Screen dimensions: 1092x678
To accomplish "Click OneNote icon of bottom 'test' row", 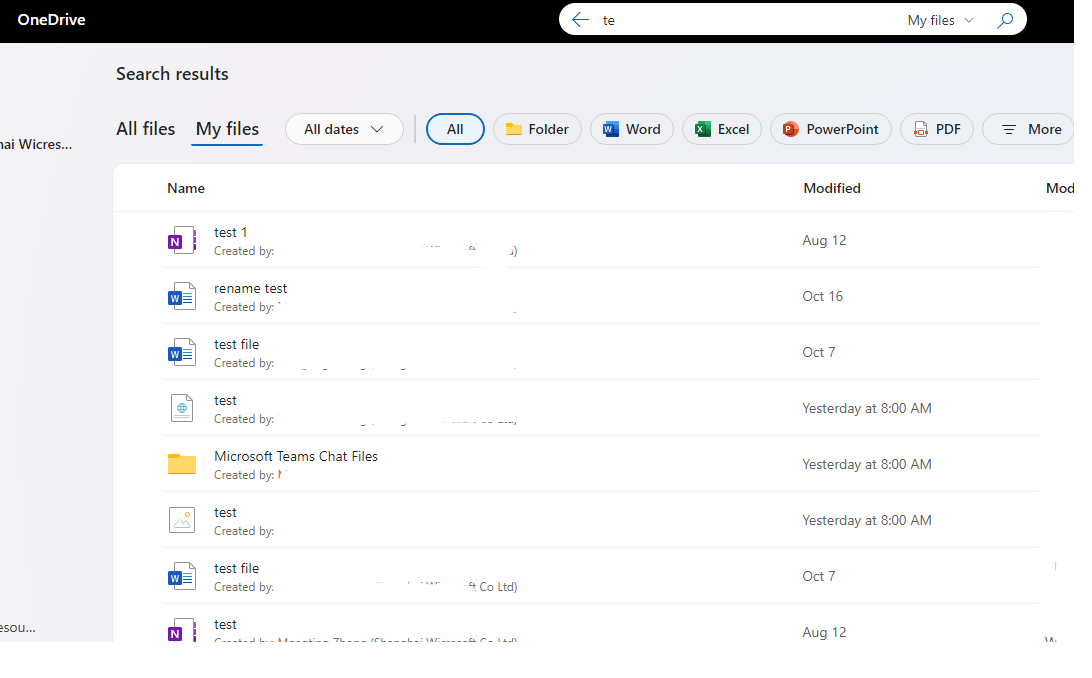I will pyautogui.click(x=182, y=630).
